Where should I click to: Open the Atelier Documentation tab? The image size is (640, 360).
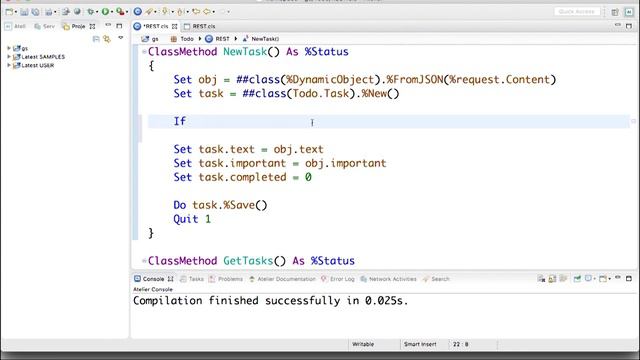click(282, 279)
